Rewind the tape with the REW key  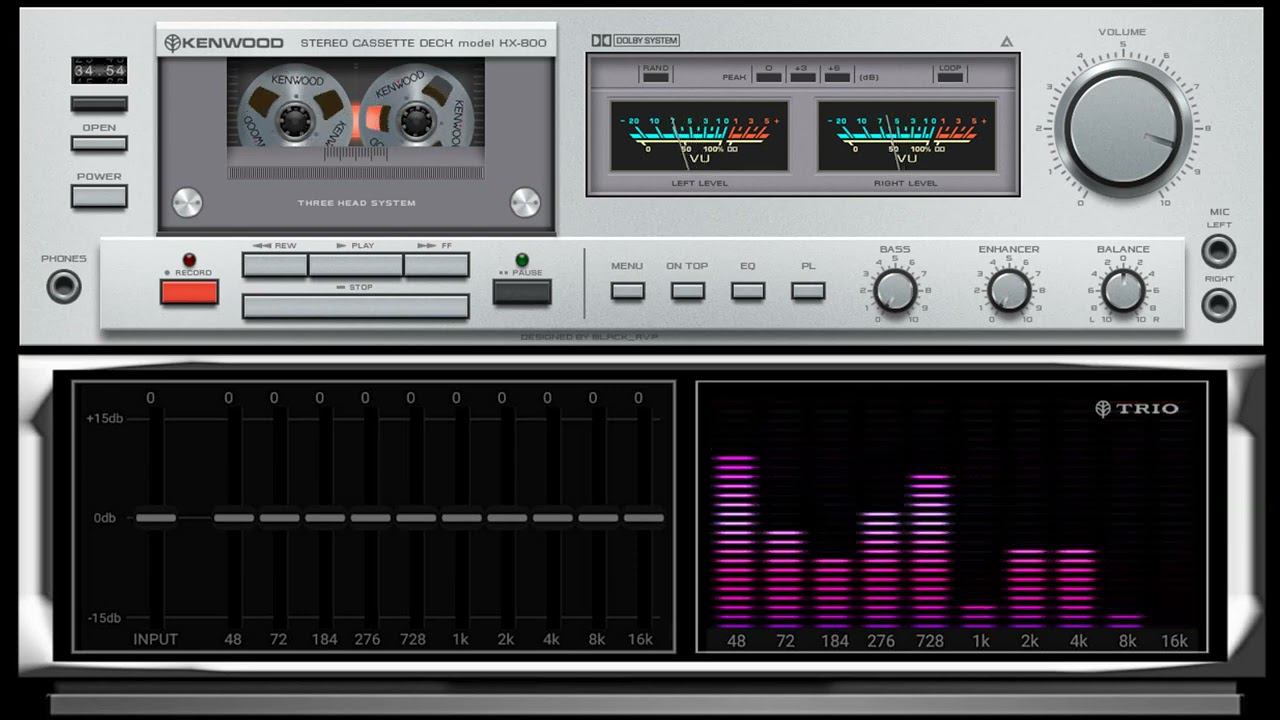275,265
